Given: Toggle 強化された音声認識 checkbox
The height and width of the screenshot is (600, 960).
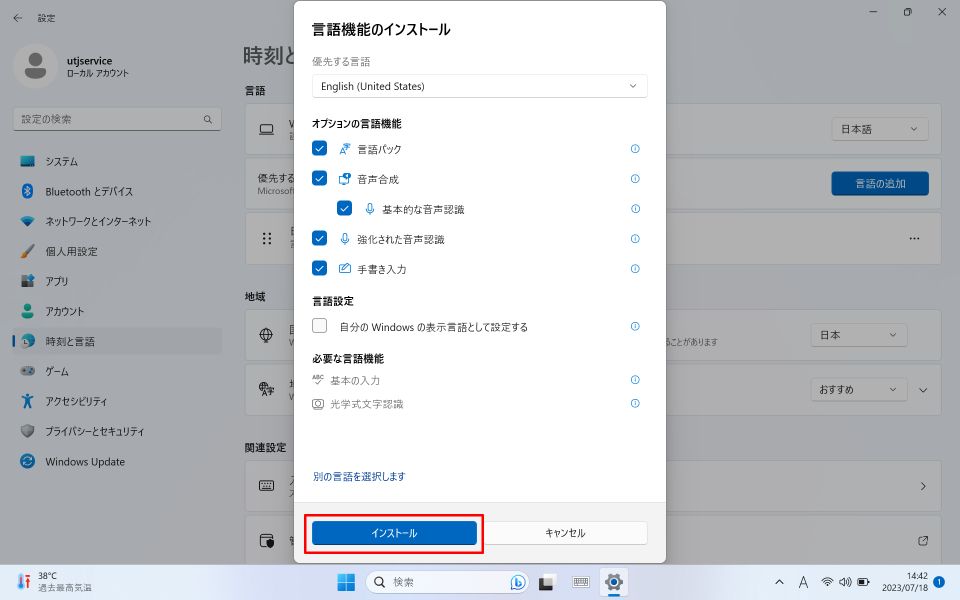Looking at the screenshot, I should [320, 238].
